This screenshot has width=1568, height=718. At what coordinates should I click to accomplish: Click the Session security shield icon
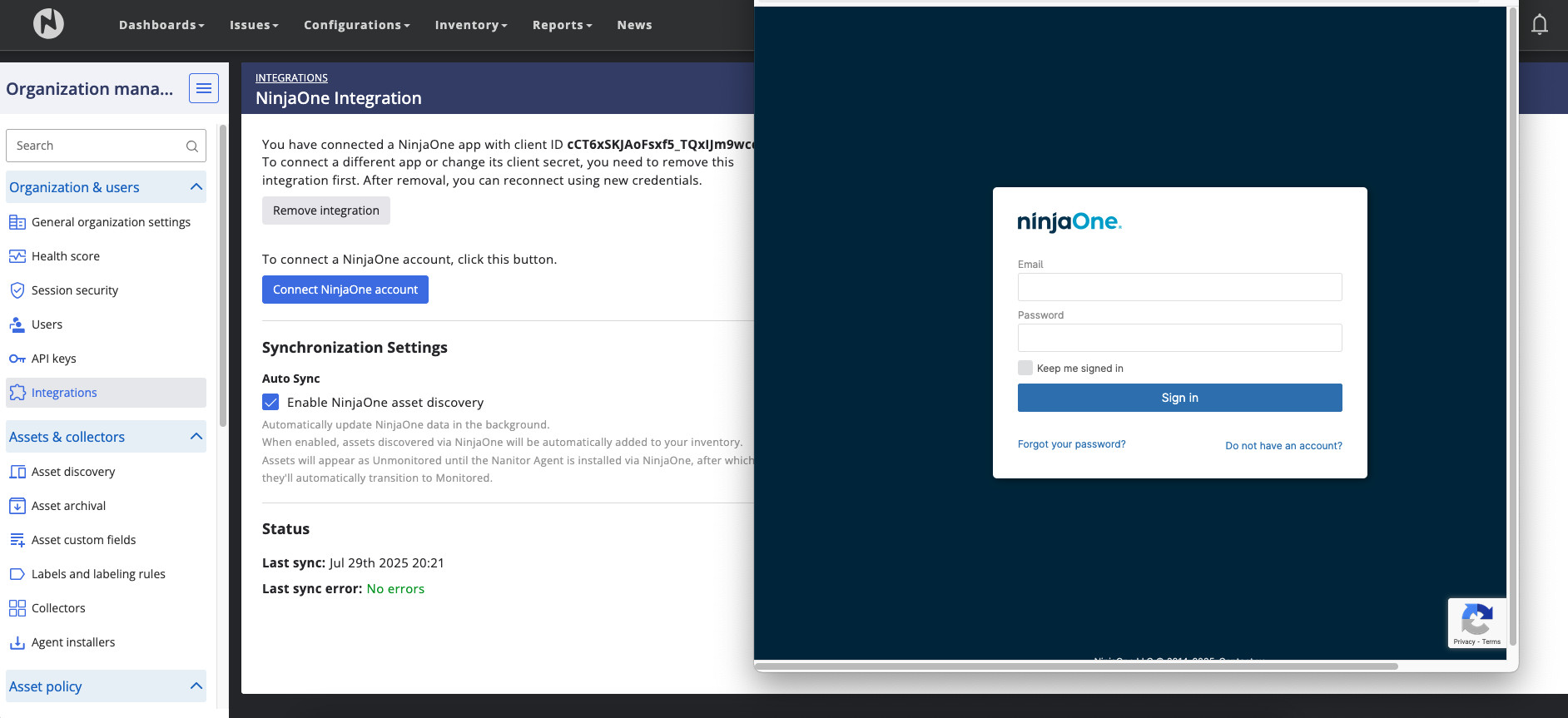pyautogui.click(x=17, y=290)
